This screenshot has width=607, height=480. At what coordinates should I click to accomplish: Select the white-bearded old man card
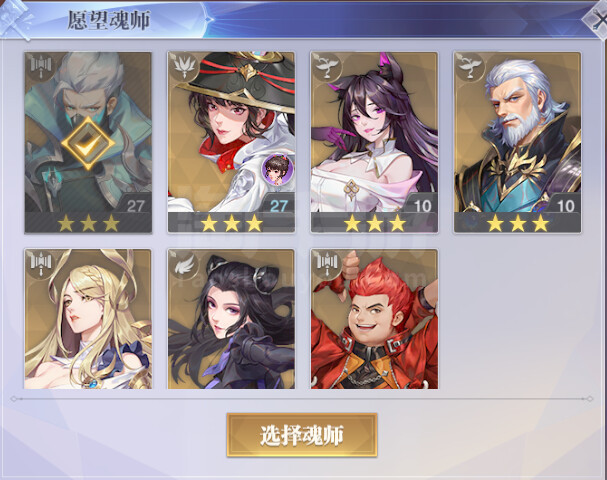518,142
